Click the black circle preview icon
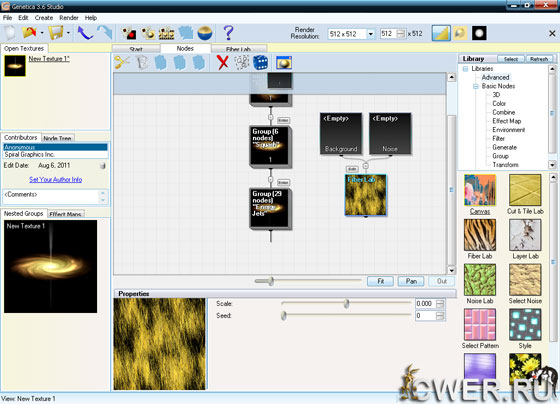This screenshot has height=404, width=560. pos(479,33)
